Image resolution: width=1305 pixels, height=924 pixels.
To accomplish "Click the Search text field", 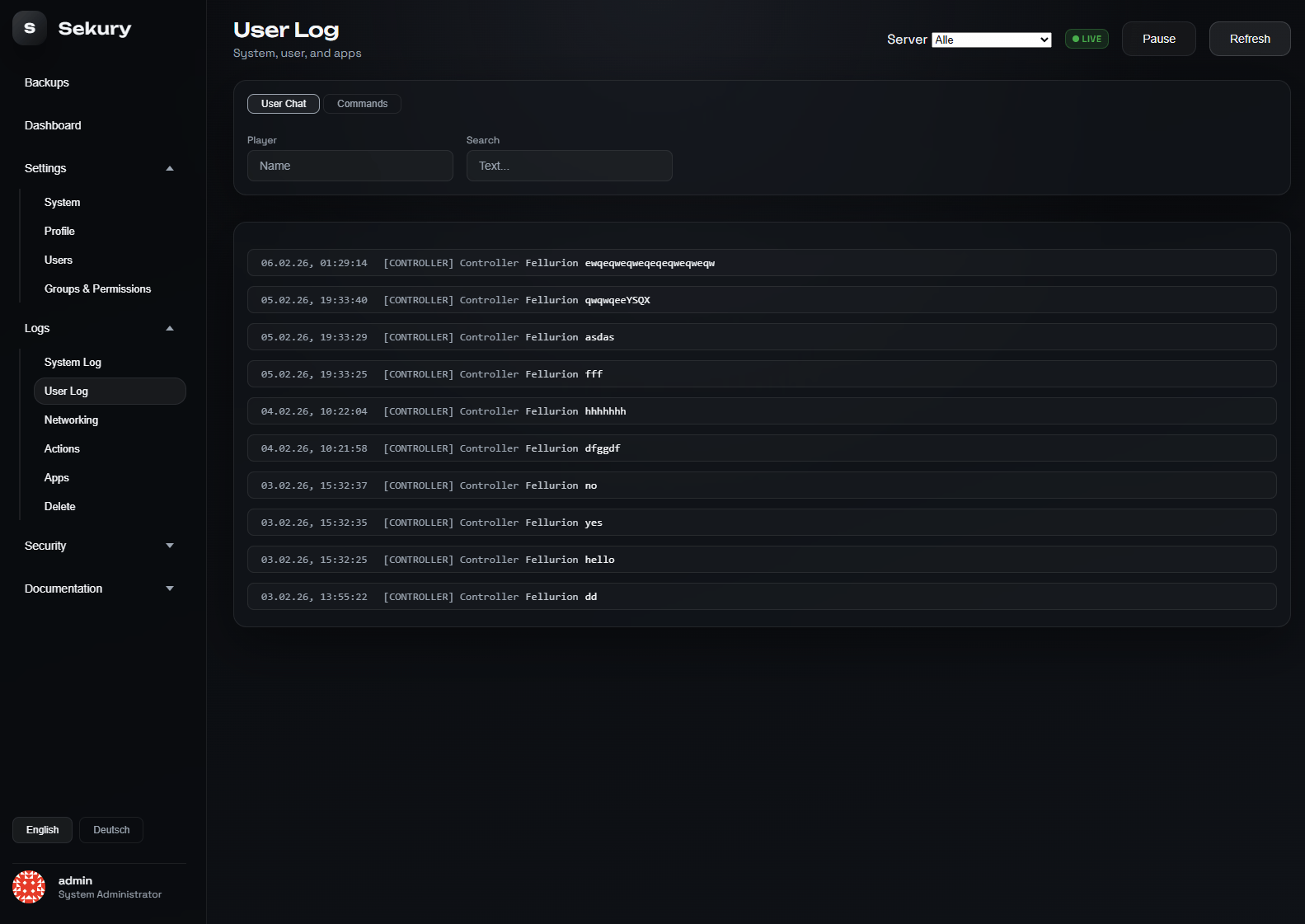I will pyautogui.click(x=569, y=166).
